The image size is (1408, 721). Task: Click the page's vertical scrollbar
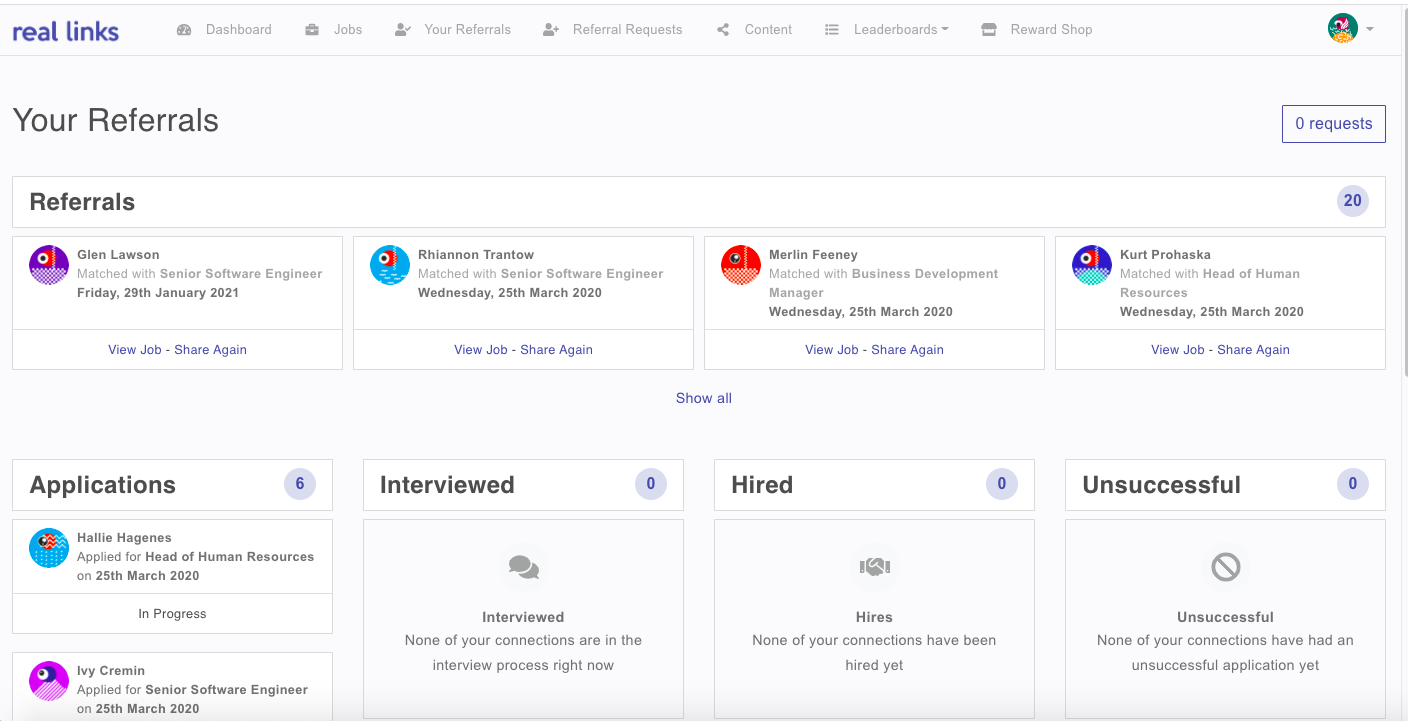pyautogui.click(x=1403, y=200)
